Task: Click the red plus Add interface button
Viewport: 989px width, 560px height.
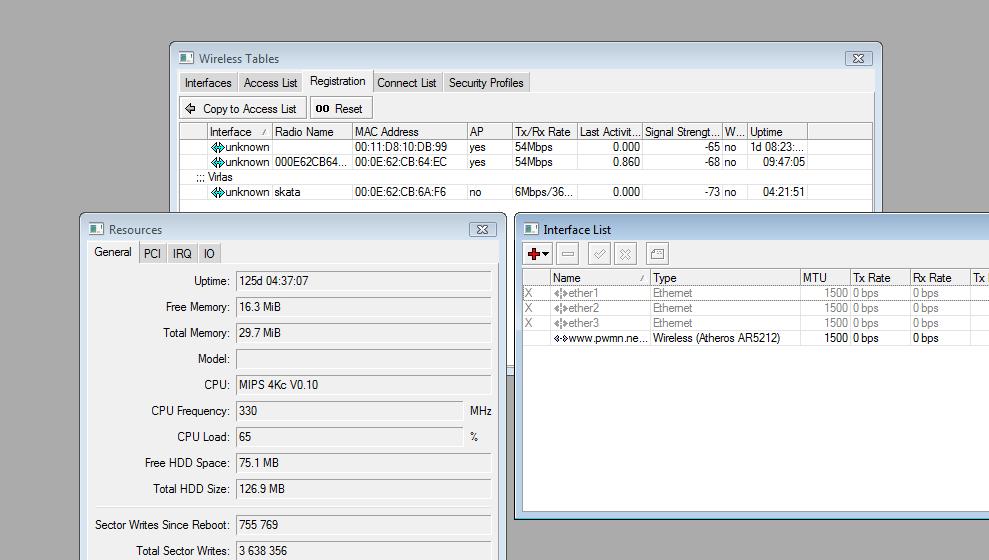Action: [x=534, y=254]
